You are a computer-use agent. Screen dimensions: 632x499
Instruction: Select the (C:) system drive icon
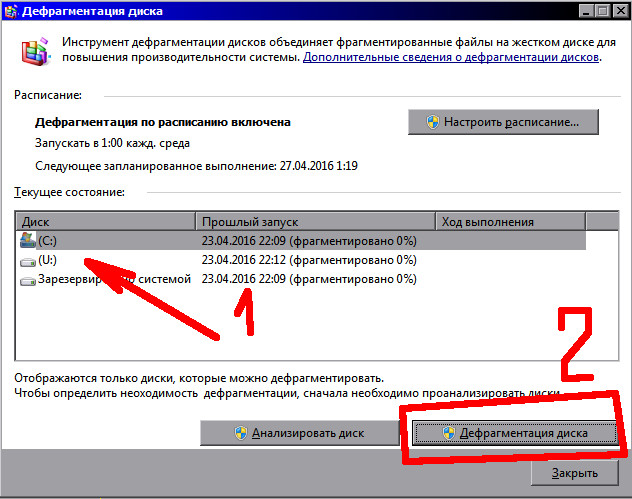coord(27,240)
